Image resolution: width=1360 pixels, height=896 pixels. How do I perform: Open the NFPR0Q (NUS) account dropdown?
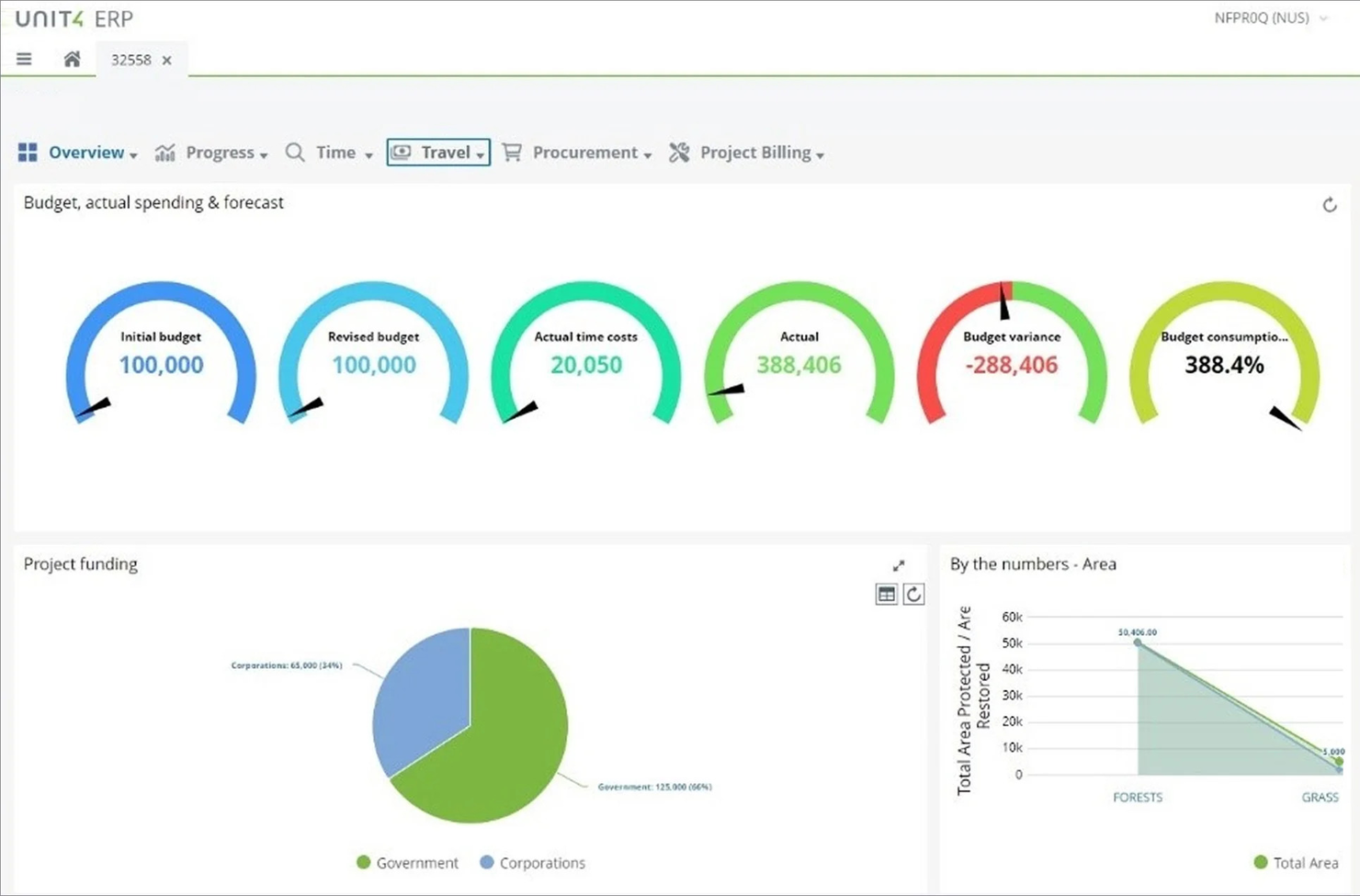click(x=1271, y=17)
